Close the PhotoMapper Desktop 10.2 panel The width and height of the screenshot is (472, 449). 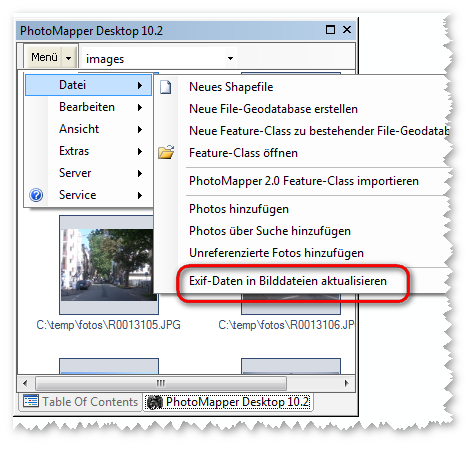(347, 30)
